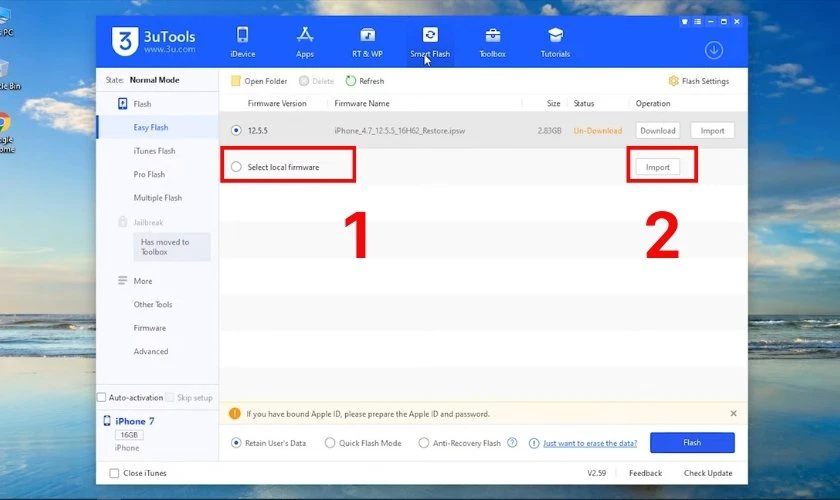Image resolution: width=840 pixels, height=500 pixels.
Task: Open the downloads circle arrow icon
Action: [x=714, y=50]
